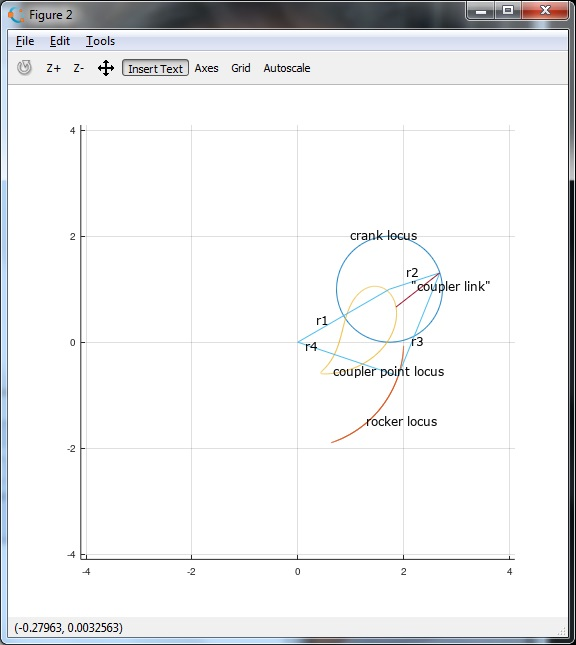576x645 pixels.
Task: Click the 'coupler point locus' label
Action: click(388, 372)
